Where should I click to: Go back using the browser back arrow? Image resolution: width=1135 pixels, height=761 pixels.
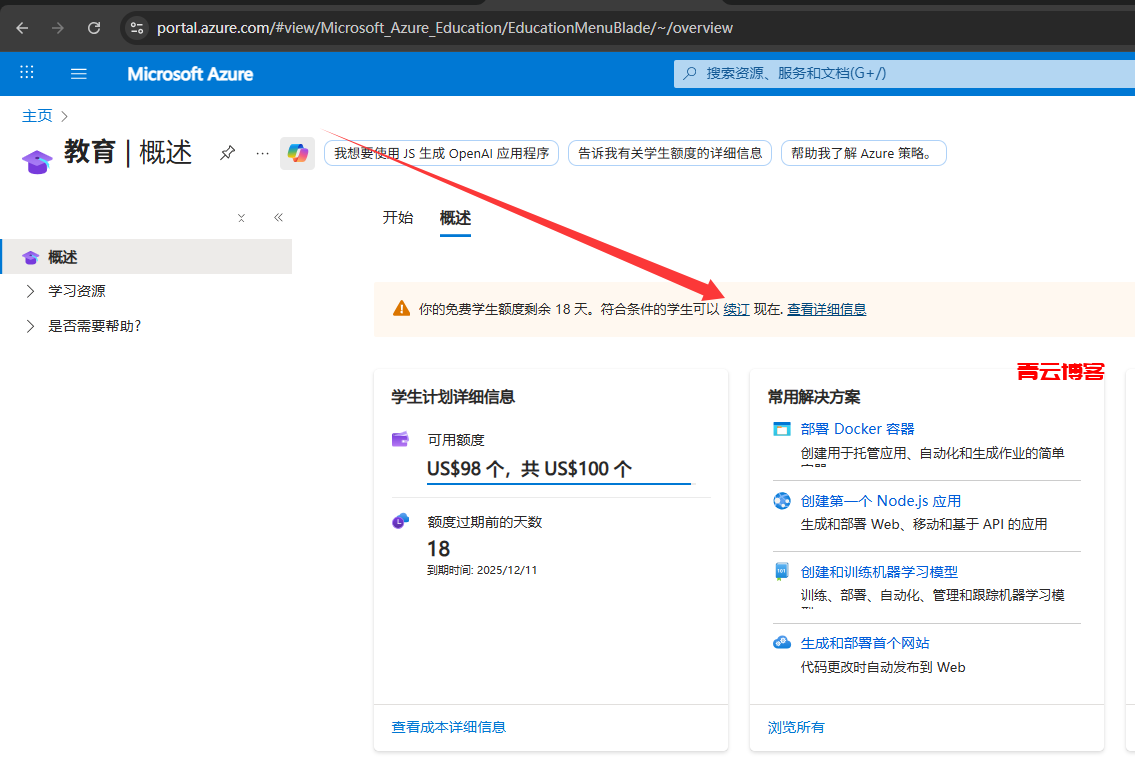(x=22, y=28)
